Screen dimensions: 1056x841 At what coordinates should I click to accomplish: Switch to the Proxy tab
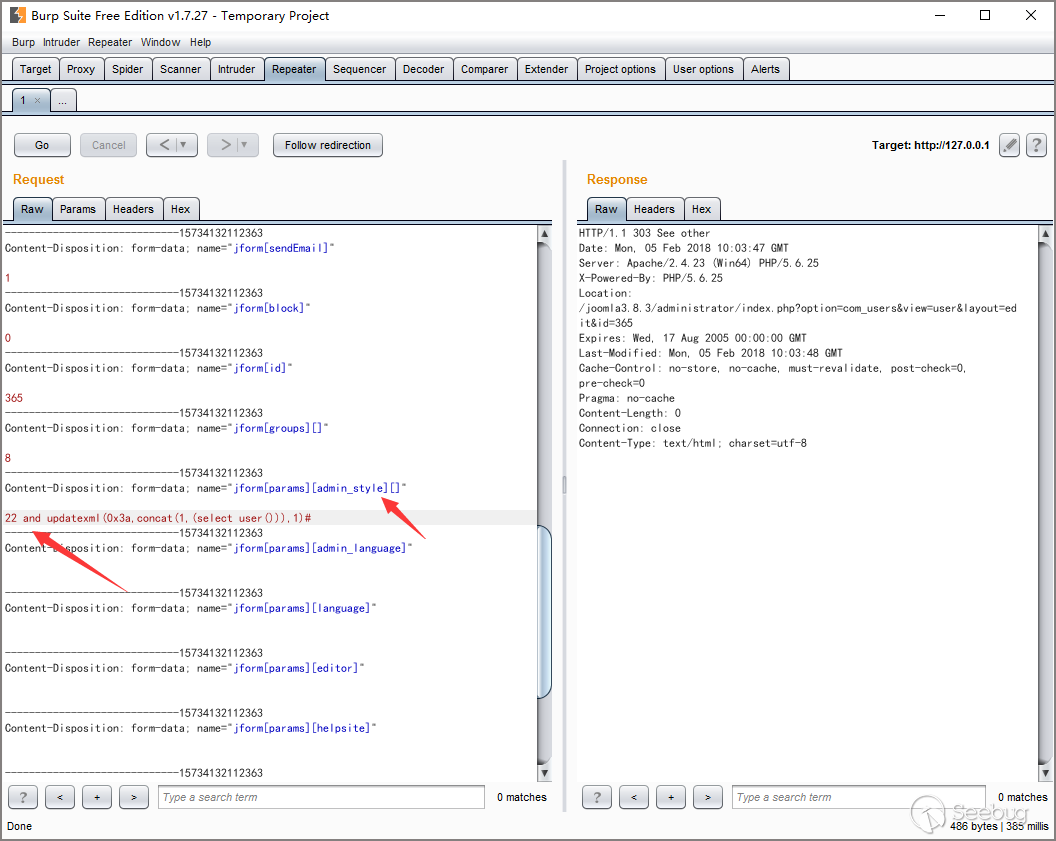(x=81, y=69)
